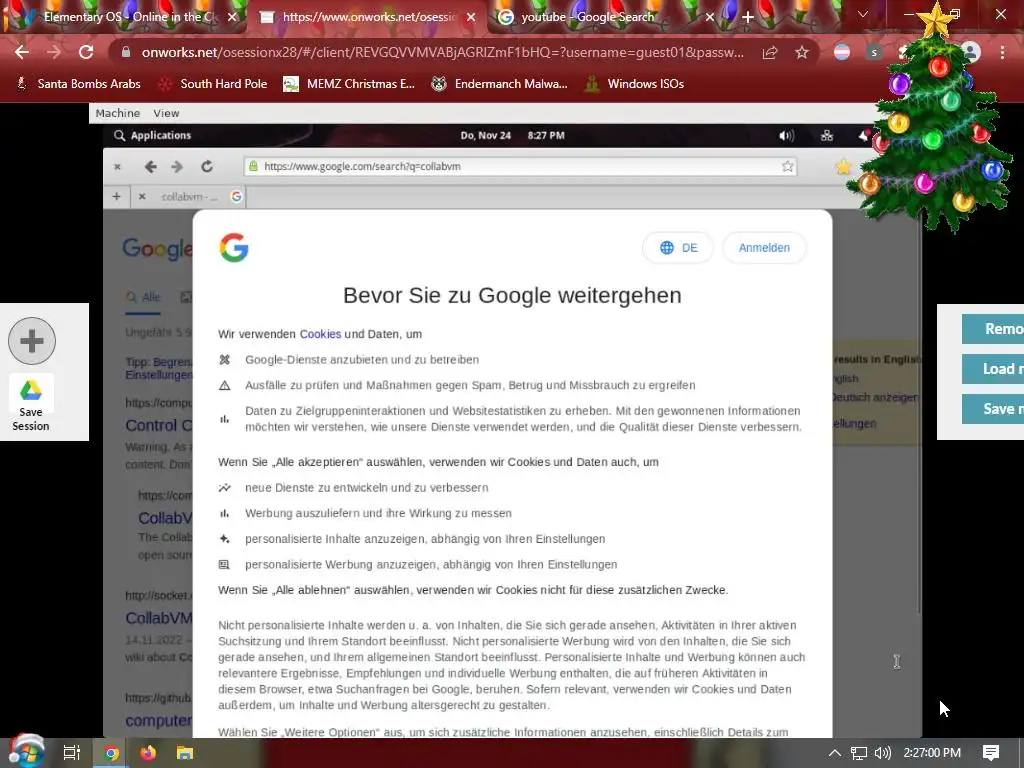
Task: Open the MEMZ Christmas bookmark
Action: pyautogui.click(x=349, y=84)
